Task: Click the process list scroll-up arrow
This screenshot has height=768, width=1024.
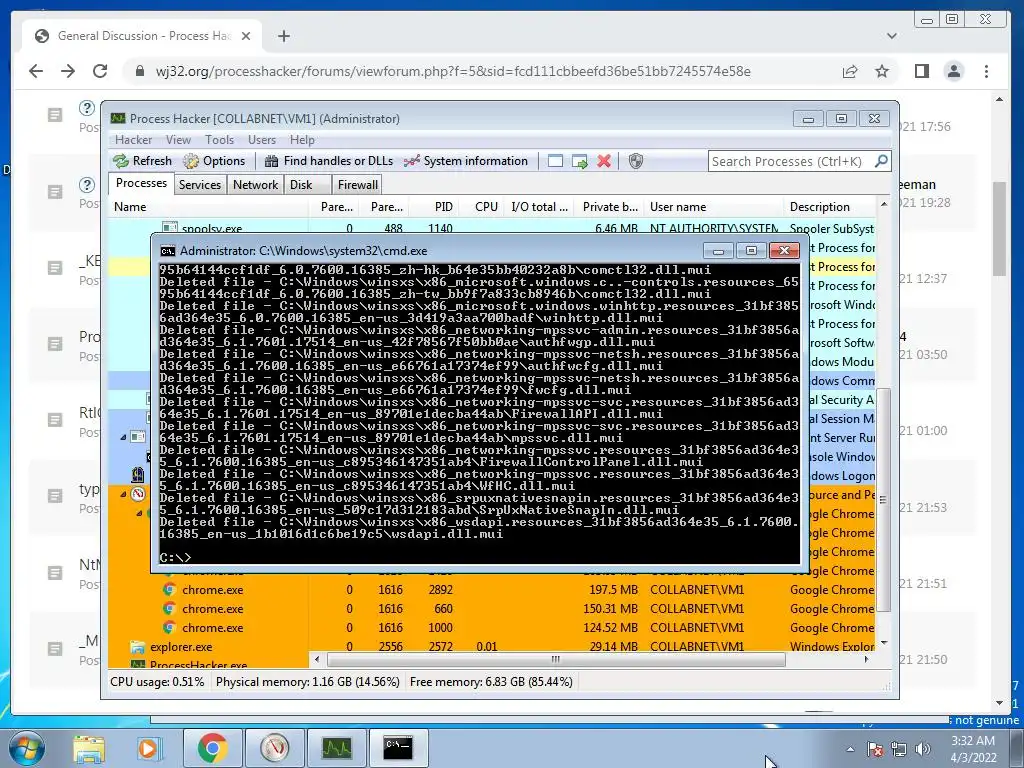Action: pyautogui.click(x=883, y=204)
